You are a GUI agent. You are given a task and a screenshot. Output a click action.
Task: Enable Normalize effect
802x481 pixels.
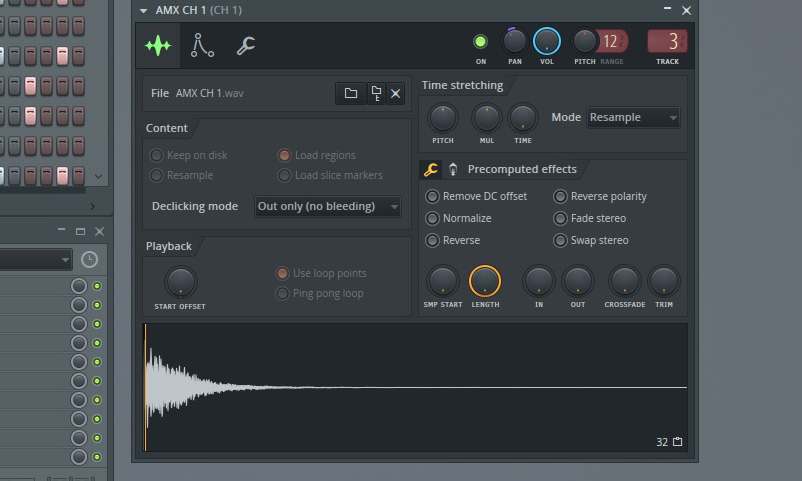432,218
